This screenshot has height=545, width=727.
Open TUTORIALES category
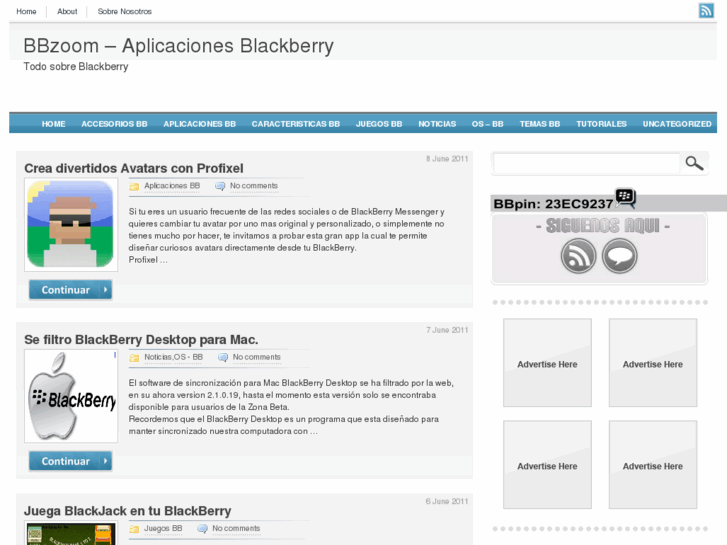click(x=601, y=124)
